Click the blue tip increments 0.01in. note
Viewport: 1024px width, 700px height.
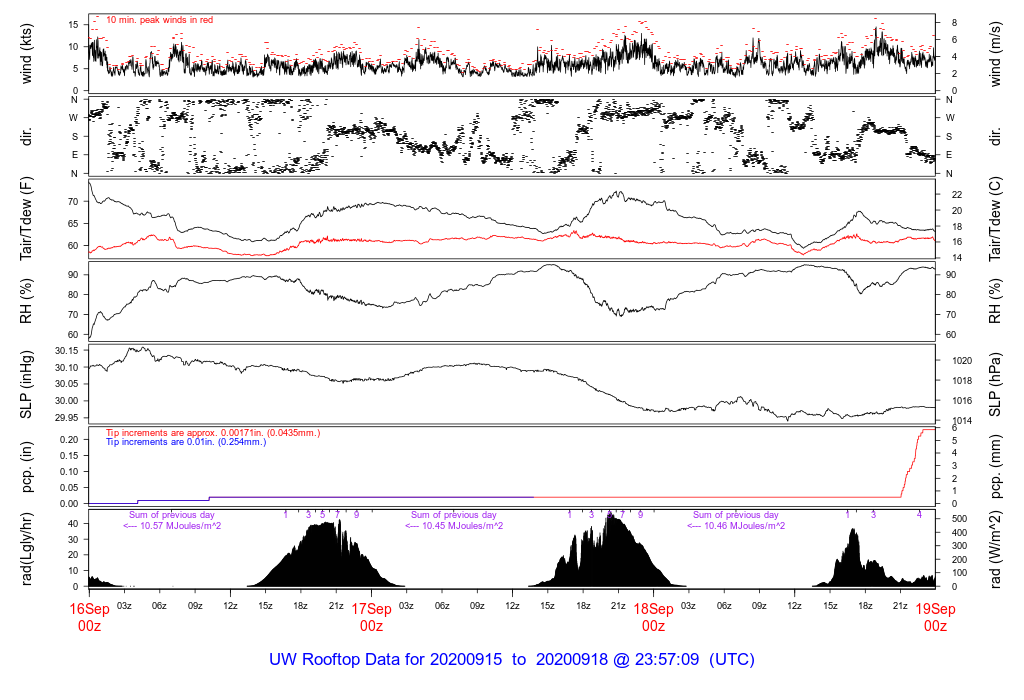pyautogui.click(x=186, y=441)
